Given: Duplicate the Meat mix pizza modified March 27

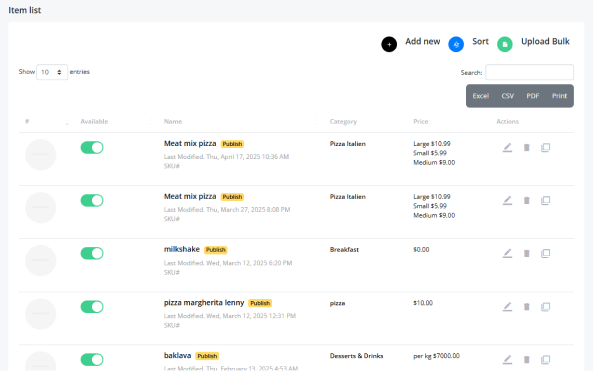Looking at the screenshot, I should coord(545,200).
